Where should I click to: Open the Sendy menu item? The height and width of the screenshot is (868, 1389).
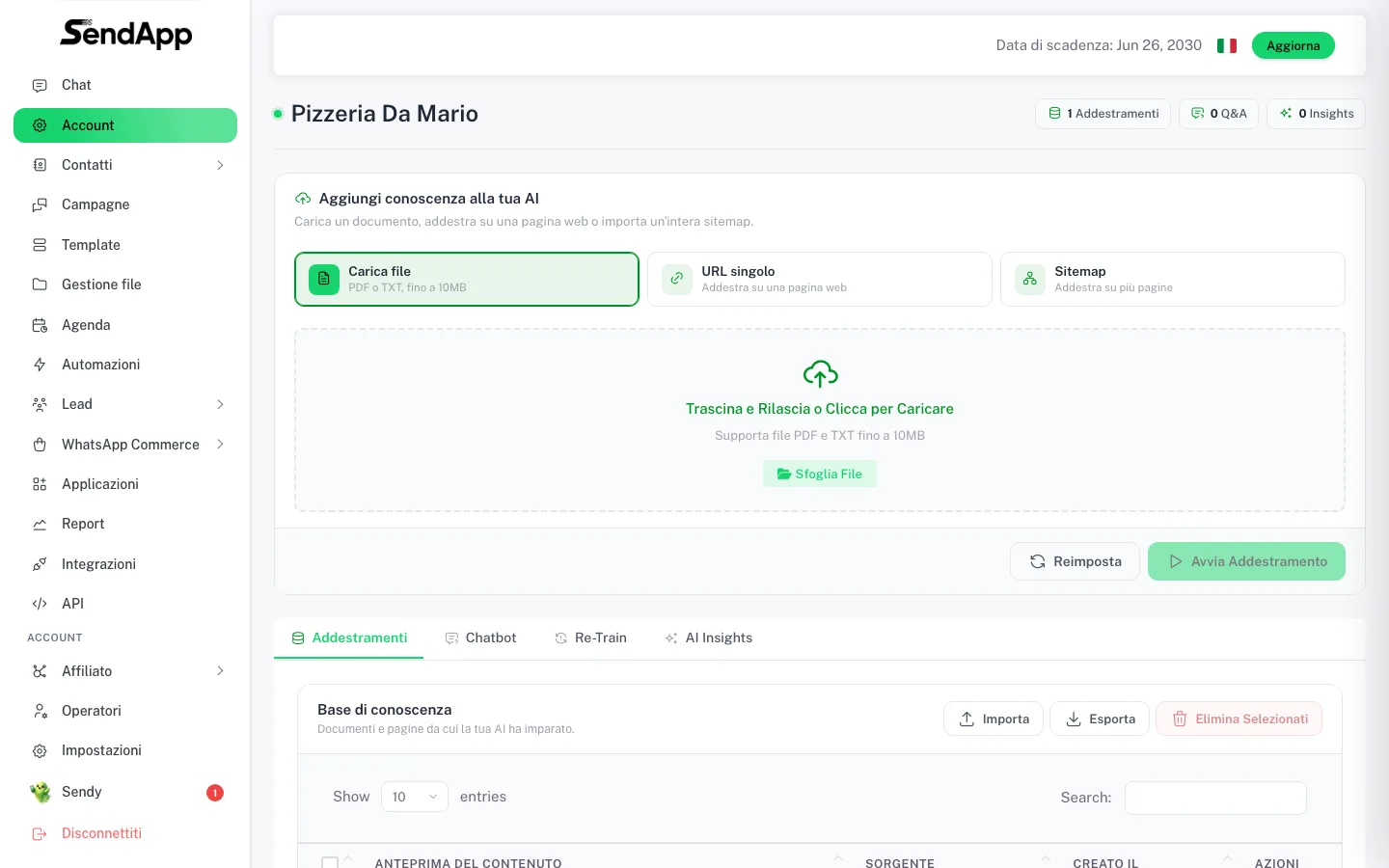click(125, 792)
